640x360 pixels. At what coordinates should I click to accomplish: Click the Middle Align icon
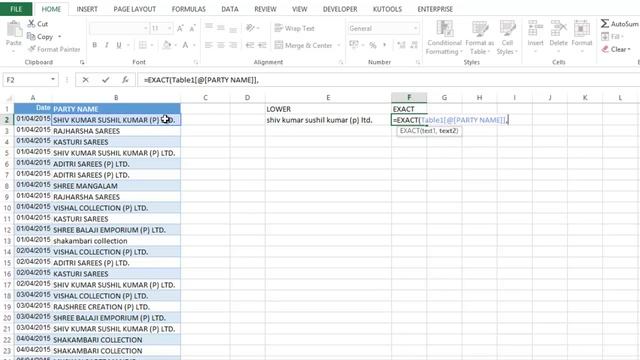coord(221,28)
